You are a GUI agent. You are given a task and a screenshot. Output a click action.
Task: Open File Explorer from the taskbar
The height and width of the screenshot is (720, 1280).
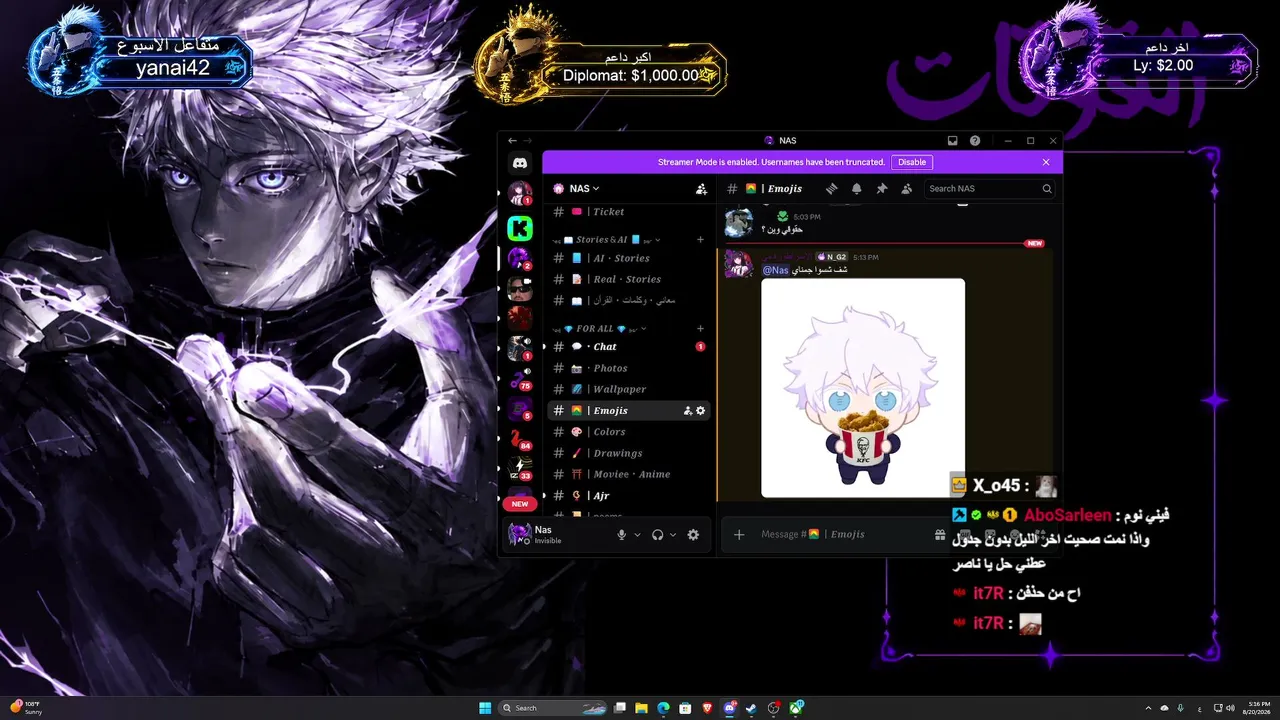[641, 708]
